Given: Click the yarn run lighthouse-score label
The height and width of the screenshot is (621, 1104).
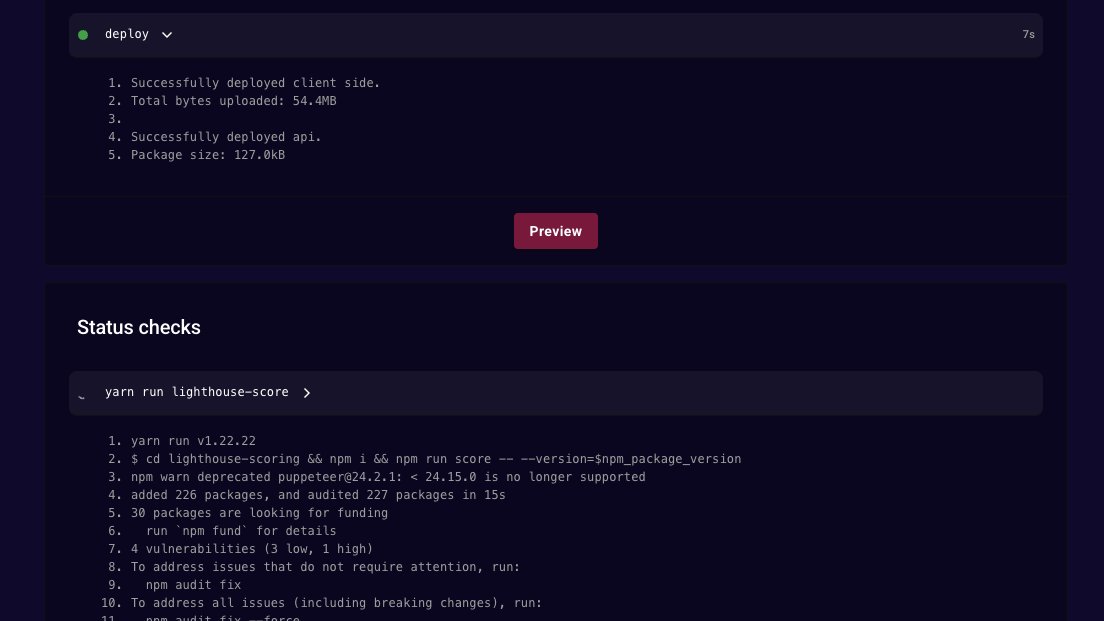Looking at the screenshot, I should point(196,392).
